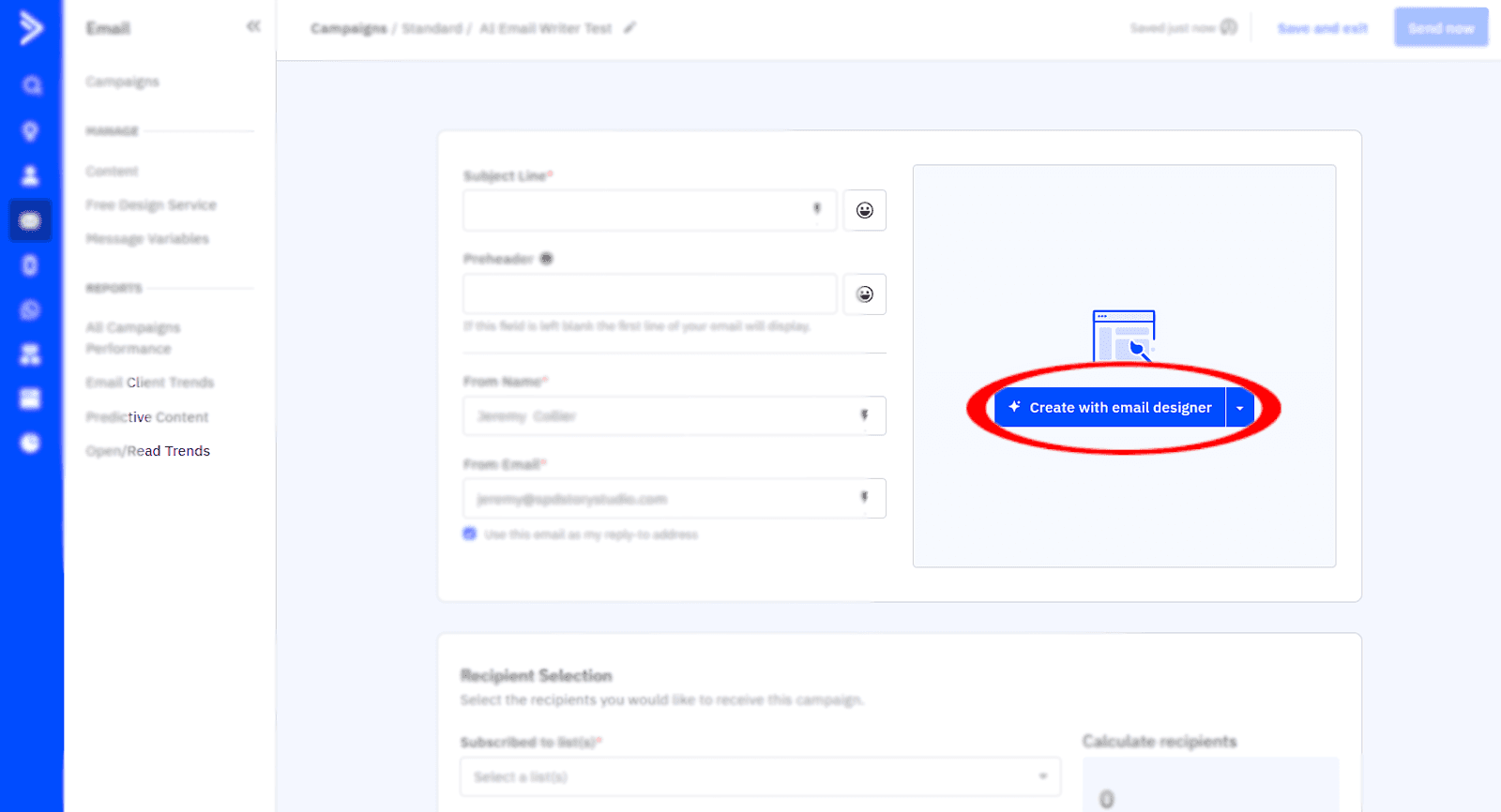The image size is (1501, 812).
Task: Open Contacts via the person icon
Action: (x=30, y=175)
